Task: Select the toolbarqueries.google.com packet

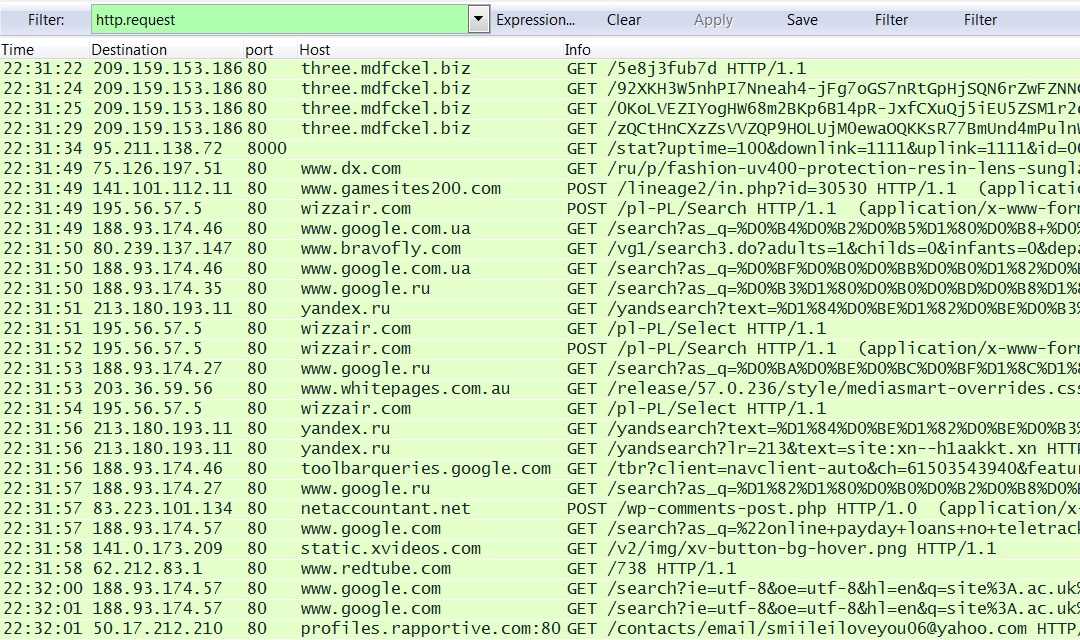Action: (425, 469)
